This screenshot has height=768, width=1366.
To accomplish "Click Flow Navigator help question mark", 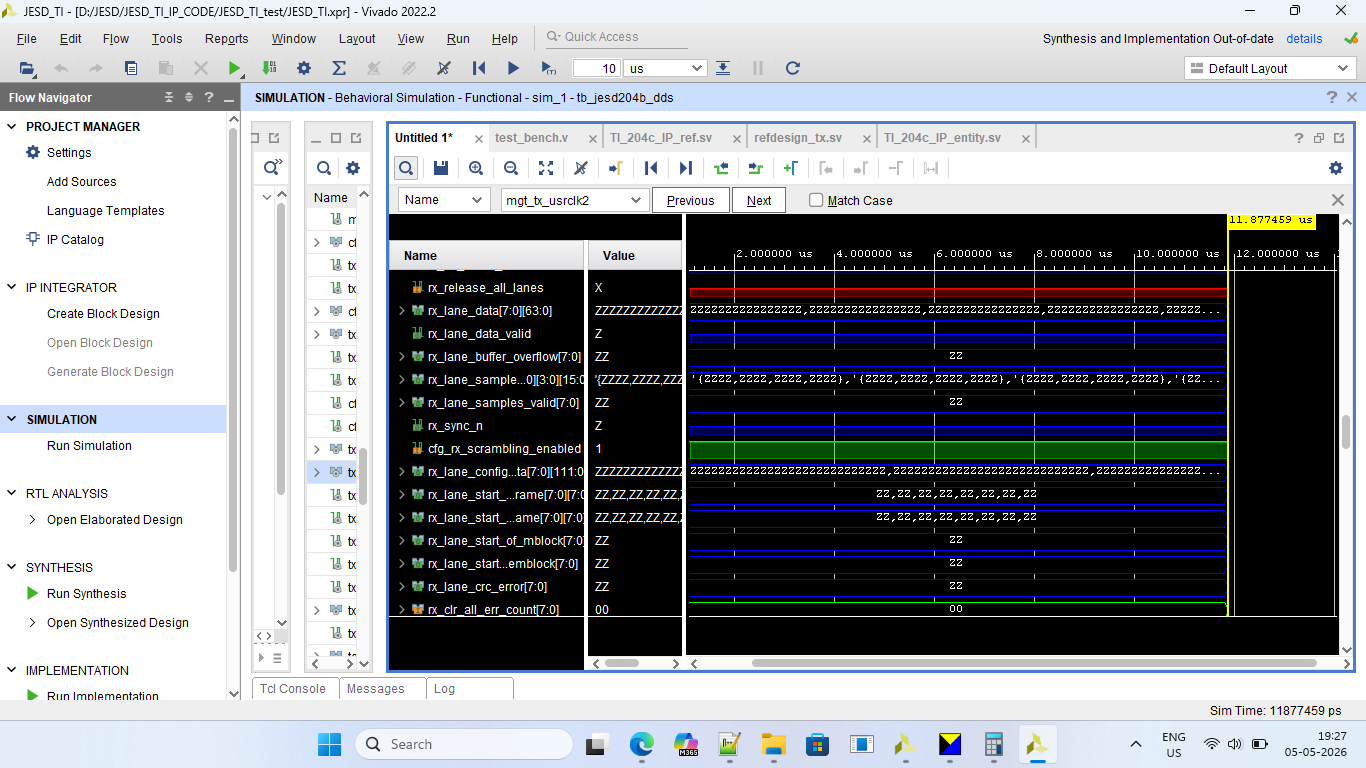I will tap(208, 97).
